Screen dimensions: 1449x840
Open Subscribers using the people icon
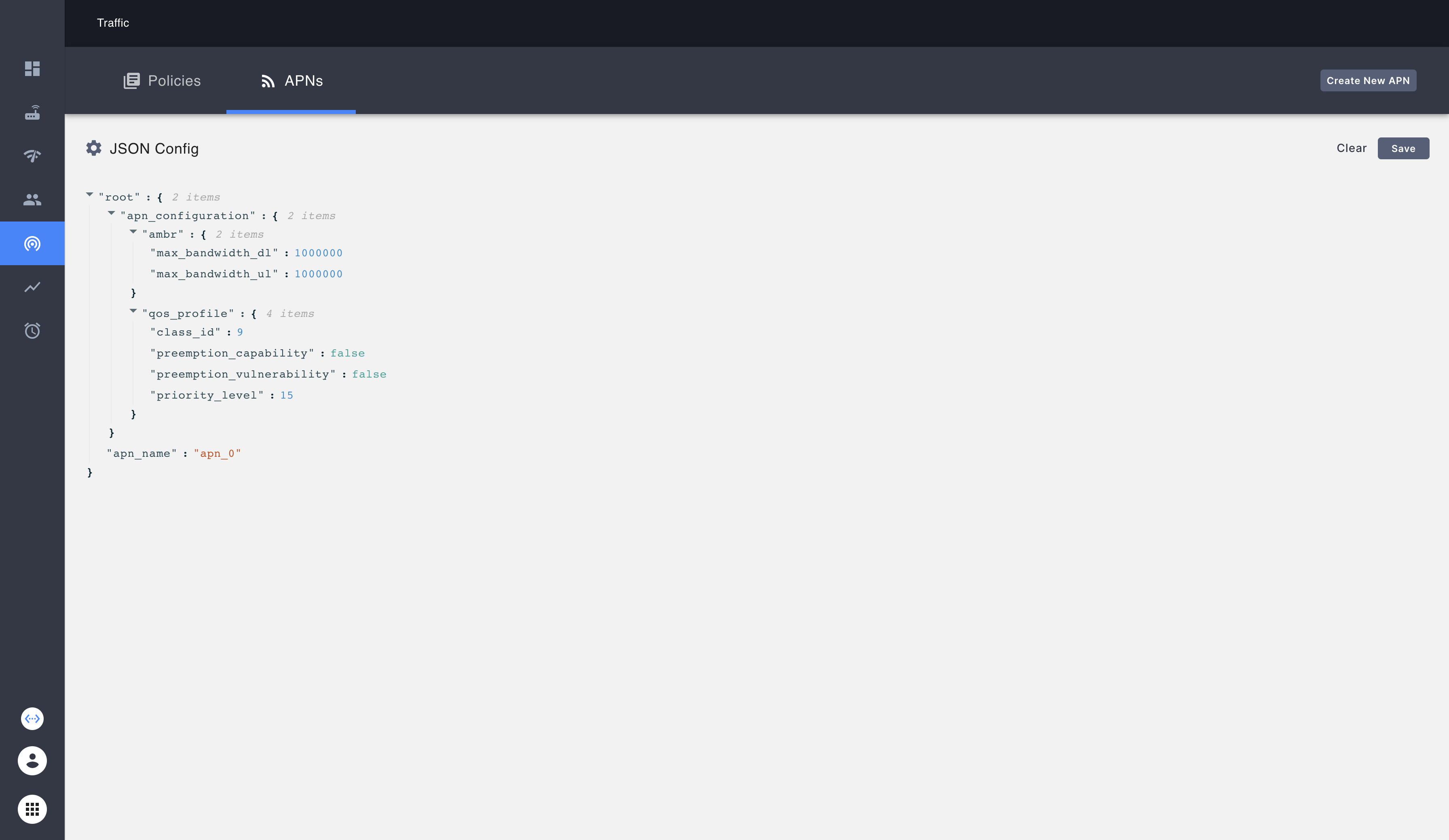pos(32,200)
